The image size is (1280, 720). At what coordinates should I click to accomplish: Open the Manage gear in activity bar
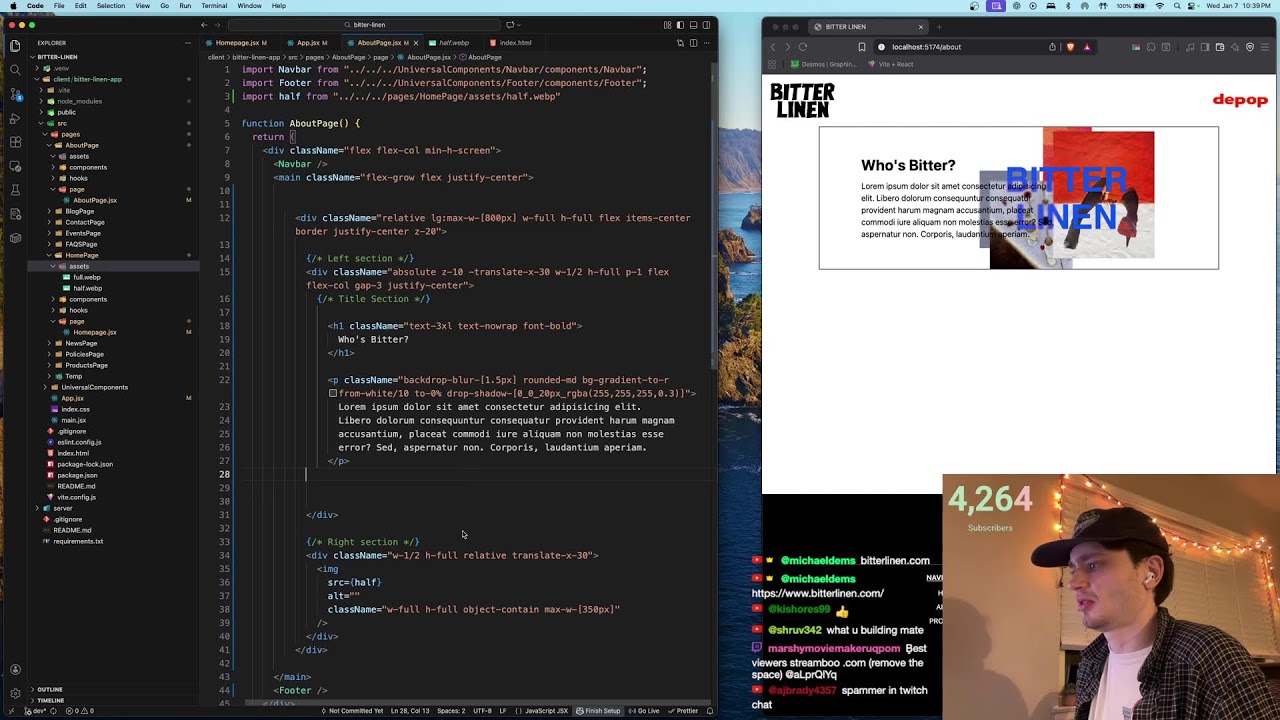pos(15,693)
